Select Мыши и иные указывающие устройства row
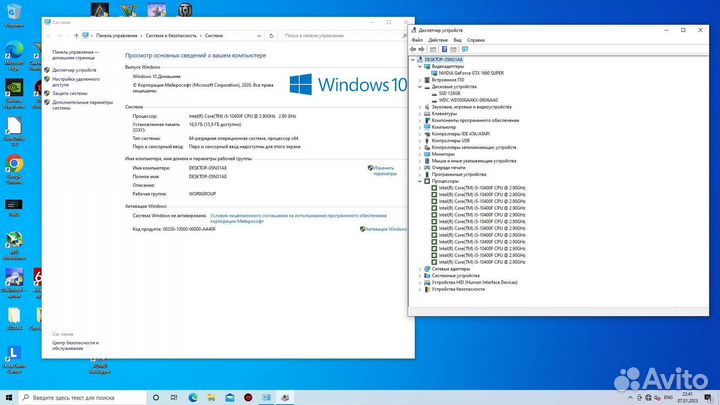Screen dimensions: 720x405 (x=473, y=161)
